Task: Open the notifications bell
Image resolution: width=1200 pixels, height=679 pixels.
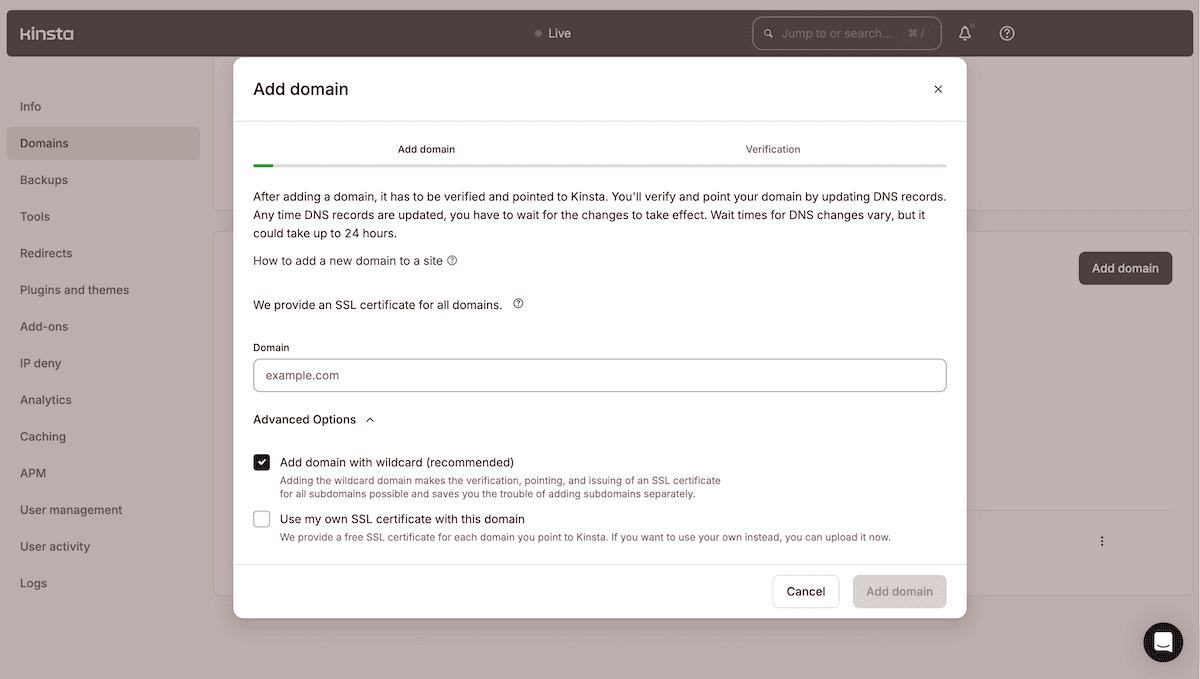Action: (x=964, y=33)
